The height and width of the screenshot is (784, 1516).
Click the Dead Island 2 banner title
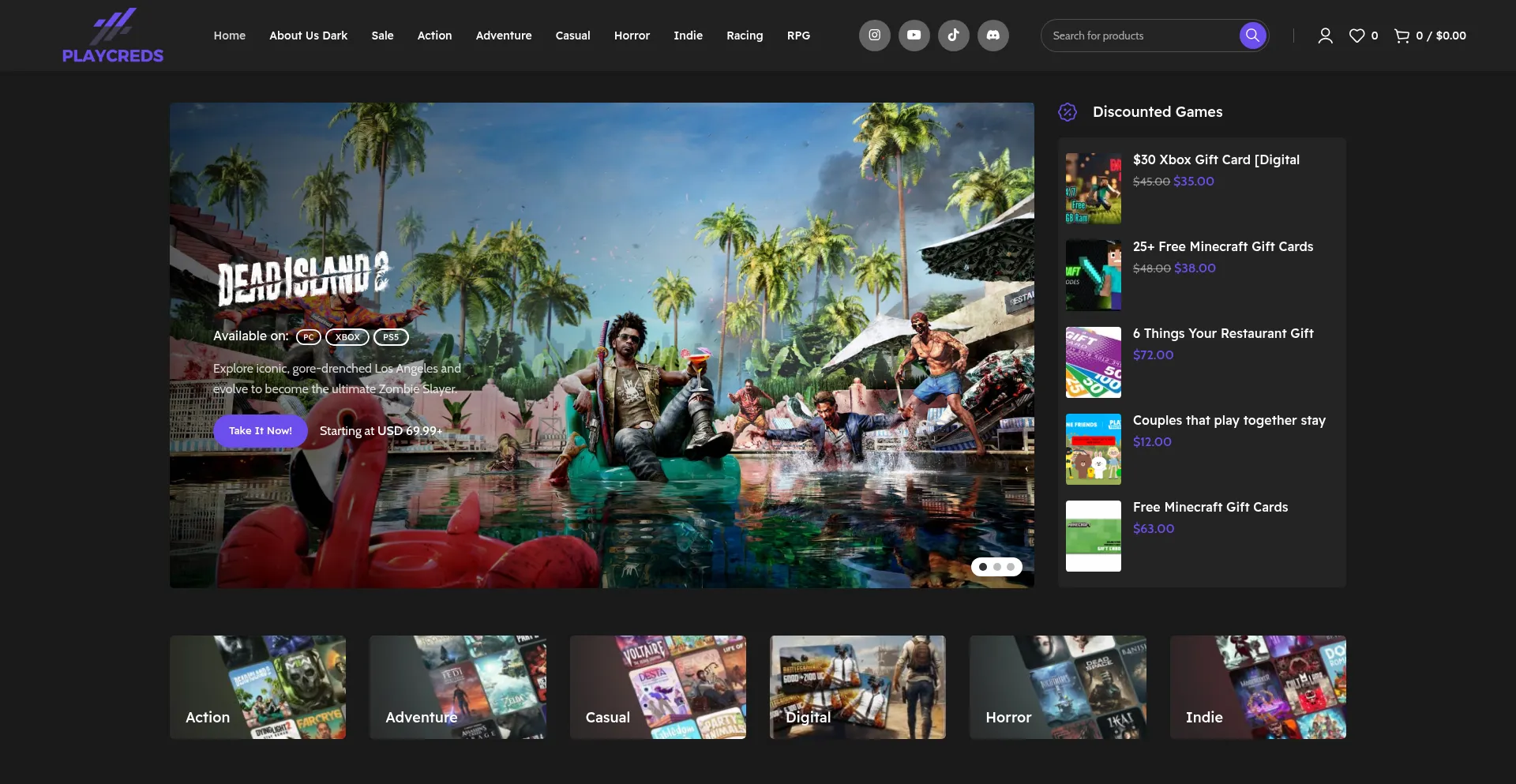303,278
